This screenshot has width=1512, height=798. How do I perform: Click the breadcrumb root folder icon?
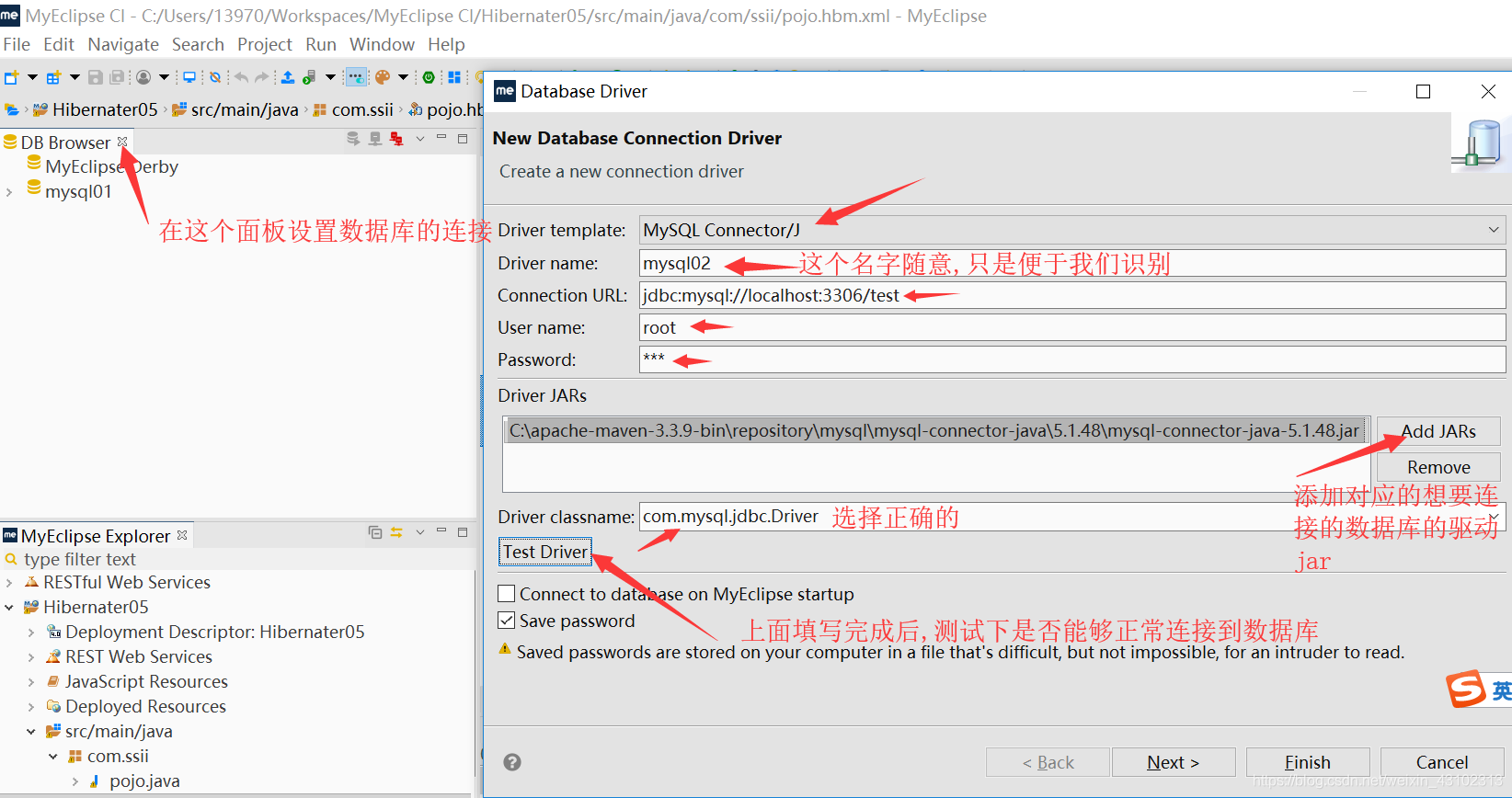coord(12,109)
